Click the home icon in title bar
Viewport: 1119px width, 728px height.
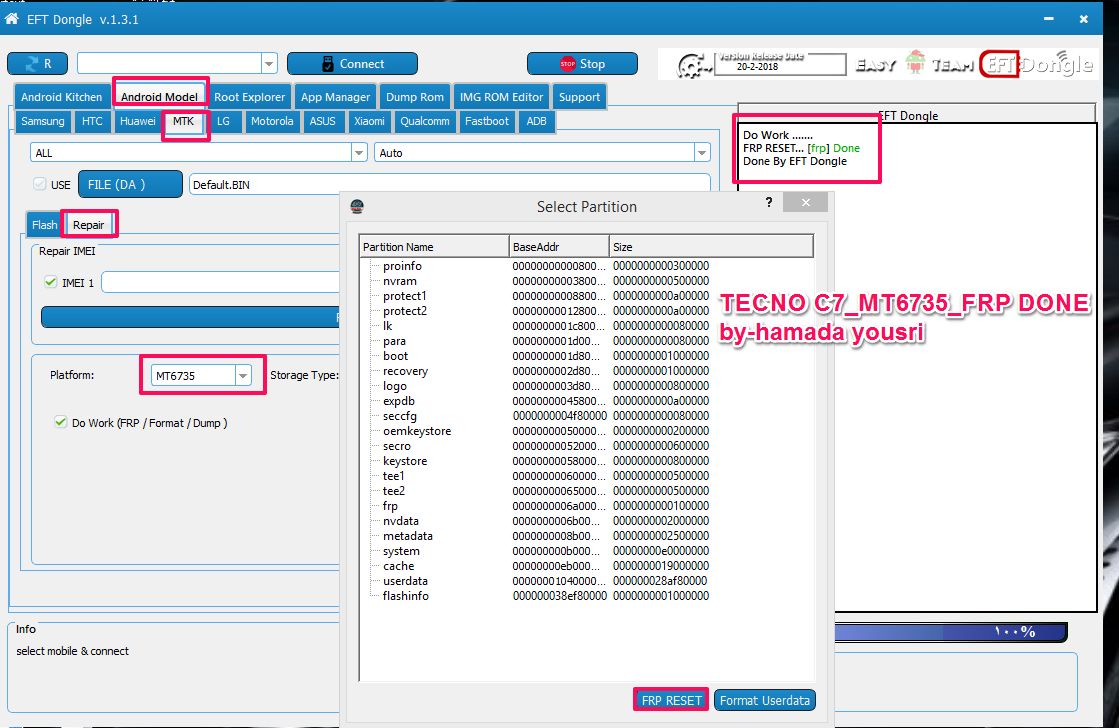11,19
